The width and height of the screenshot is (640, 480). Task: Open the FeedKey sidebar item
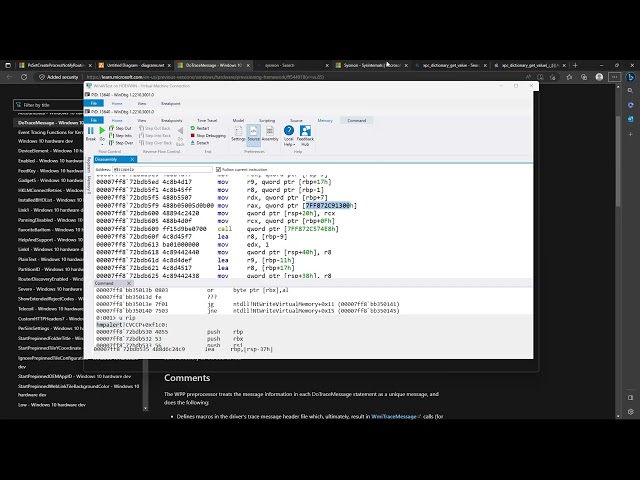click(51, 171)
